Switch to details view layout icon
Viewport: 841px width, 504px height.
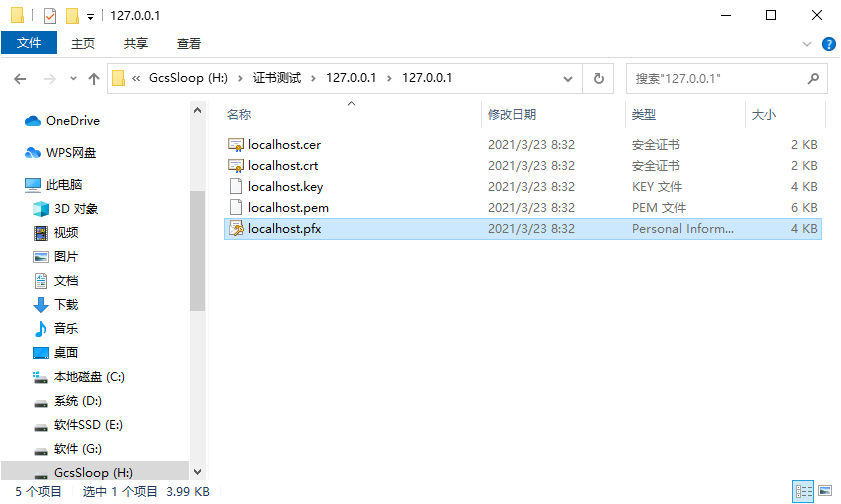(803, 491)
